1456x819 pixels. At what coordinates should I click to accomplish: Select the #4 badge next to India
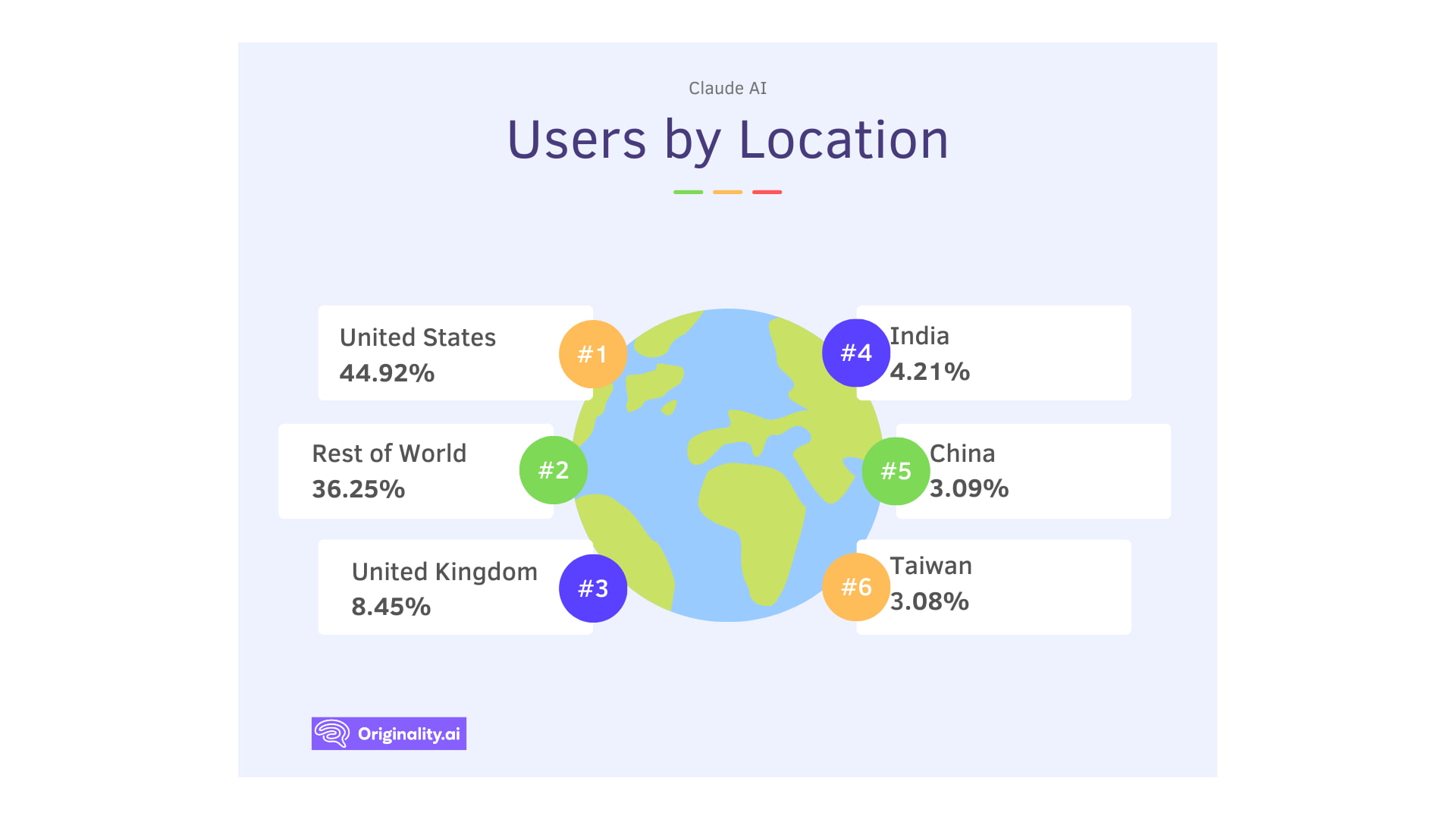click(x=856, y=352)
